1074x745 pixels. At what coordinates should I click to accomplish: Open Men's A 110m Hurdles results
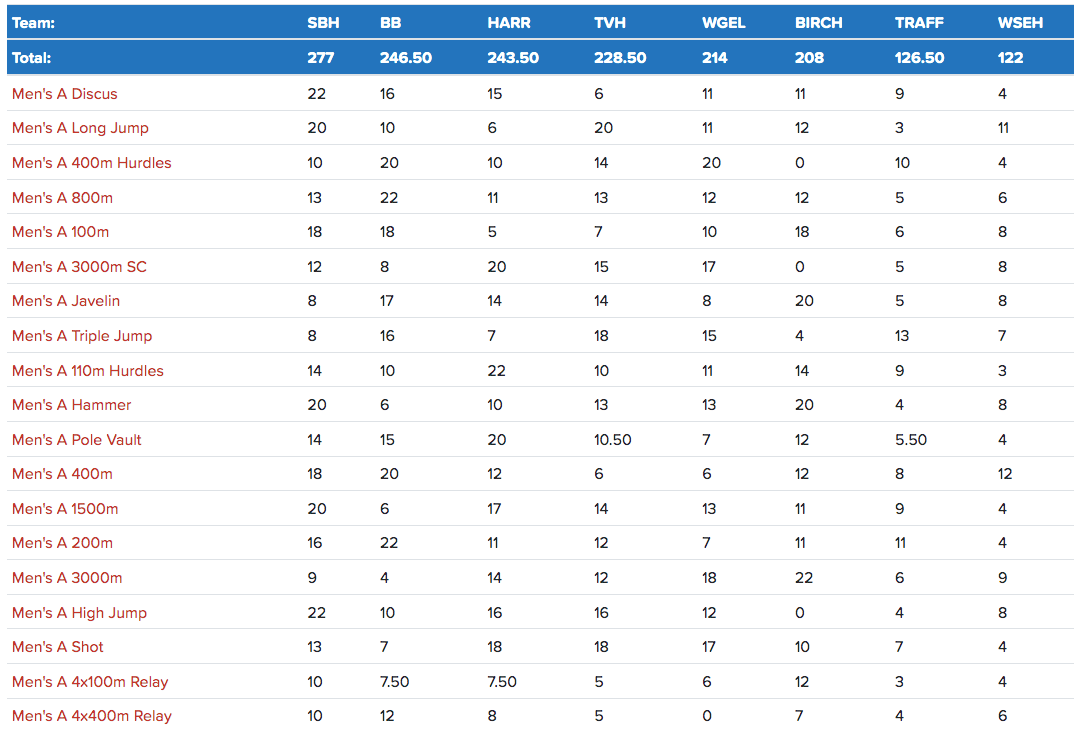tap(88, 371)
